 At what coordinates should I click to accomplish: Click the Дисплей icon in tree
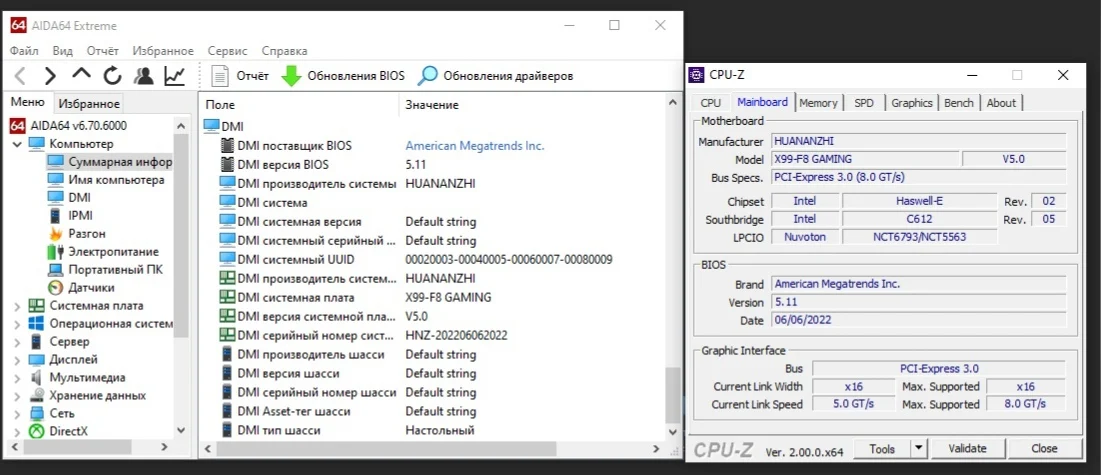tap(37, 360)
